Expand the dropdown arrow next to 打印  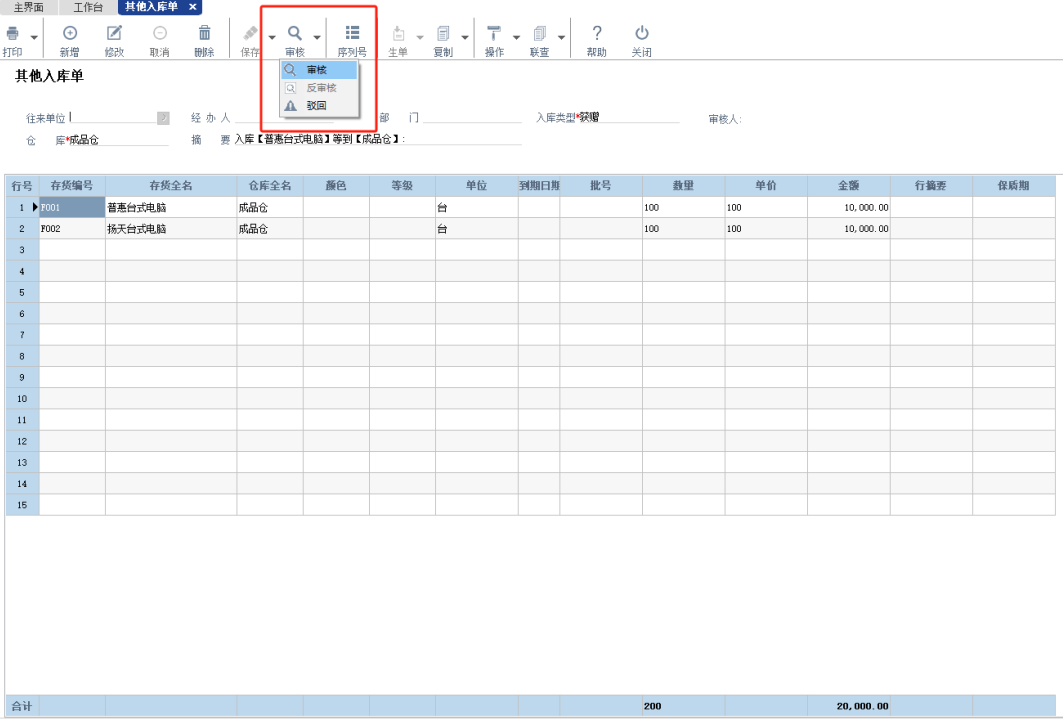pyautogui.click(x=34, y=38)
